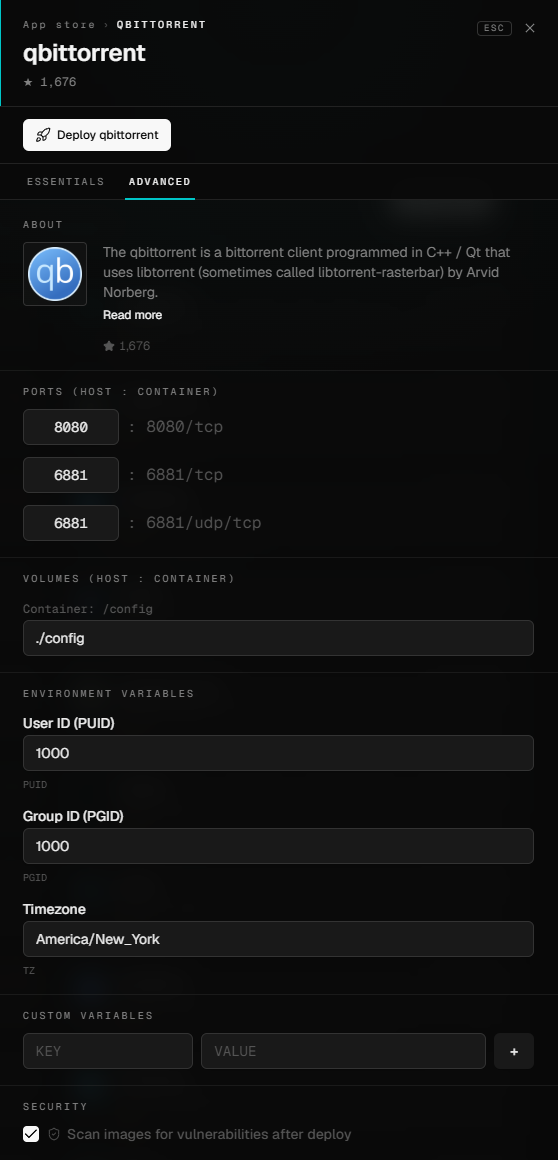This screenshot has width=558, height=1160.
Task: Close the panel with the X icon
Action: (x=530, y=28)
